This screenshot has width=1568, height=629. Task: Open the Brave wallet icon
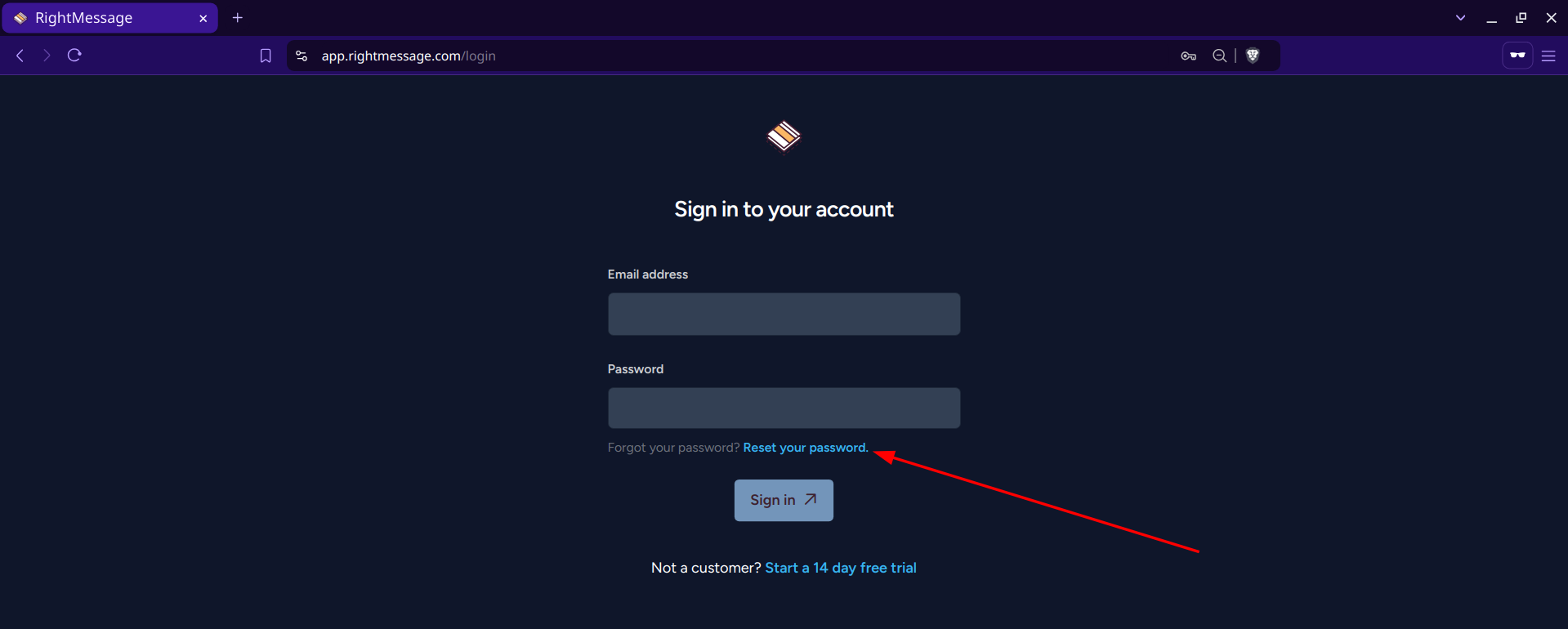pyautogui.click(x=1517, y=56)
